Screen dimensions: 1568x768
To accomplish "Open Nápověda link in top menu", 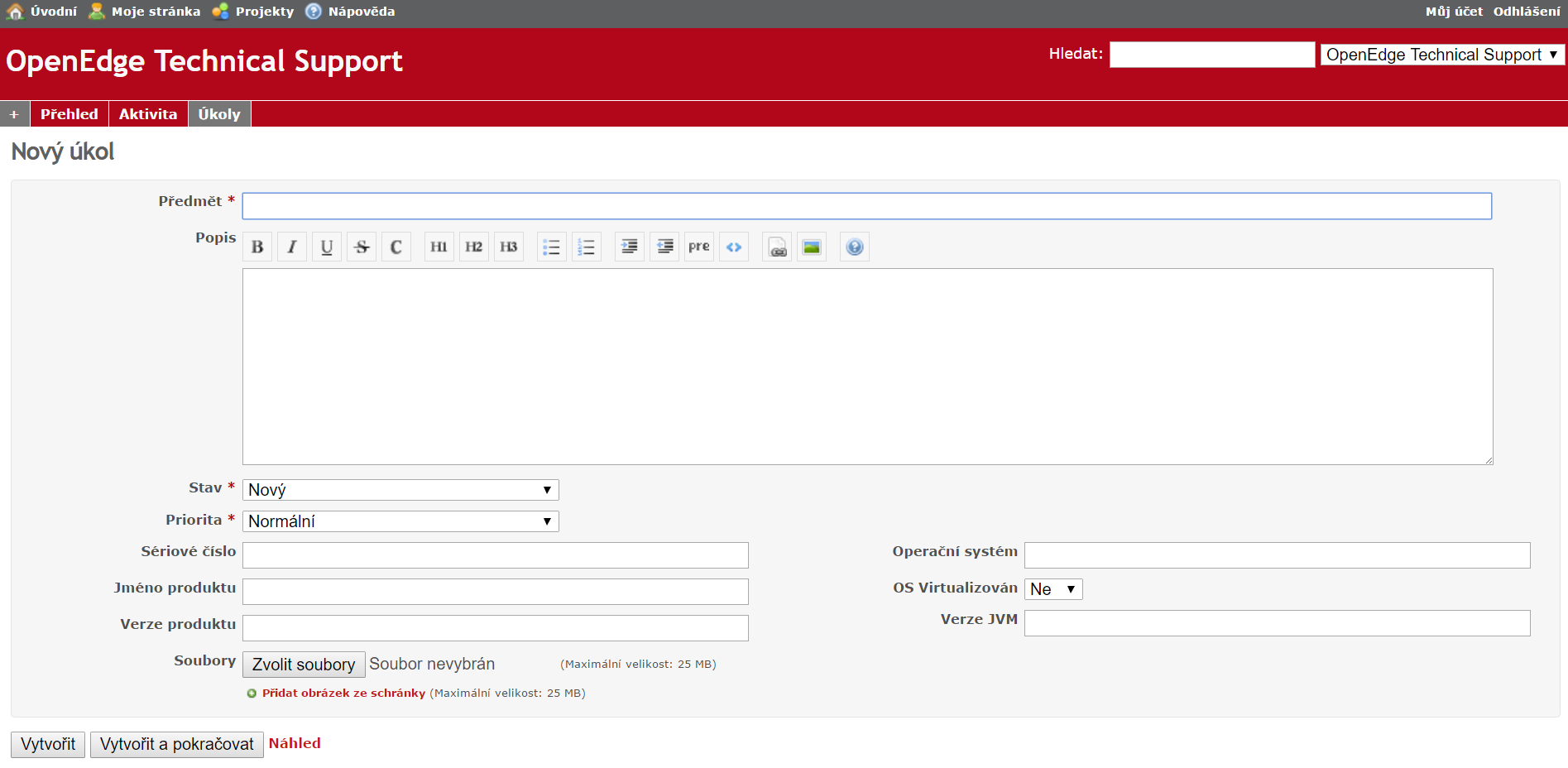I will (x=362, y=12).
